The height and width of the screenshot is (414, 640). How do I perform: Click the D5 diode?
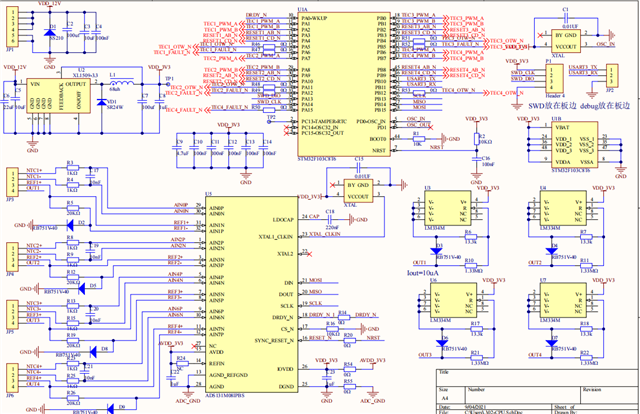tap(81, 289)
